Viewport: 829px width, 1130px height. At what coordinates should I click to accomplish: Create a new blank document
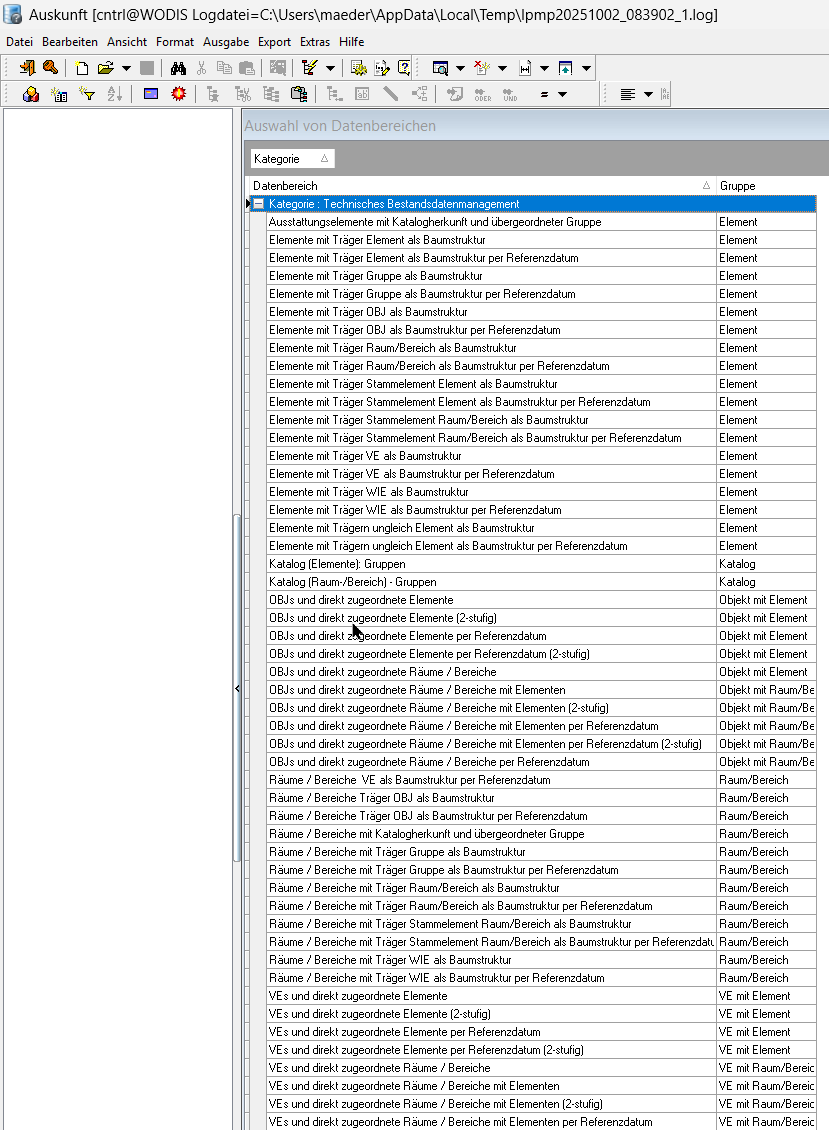pyautogui.click(x=83, y=68)
